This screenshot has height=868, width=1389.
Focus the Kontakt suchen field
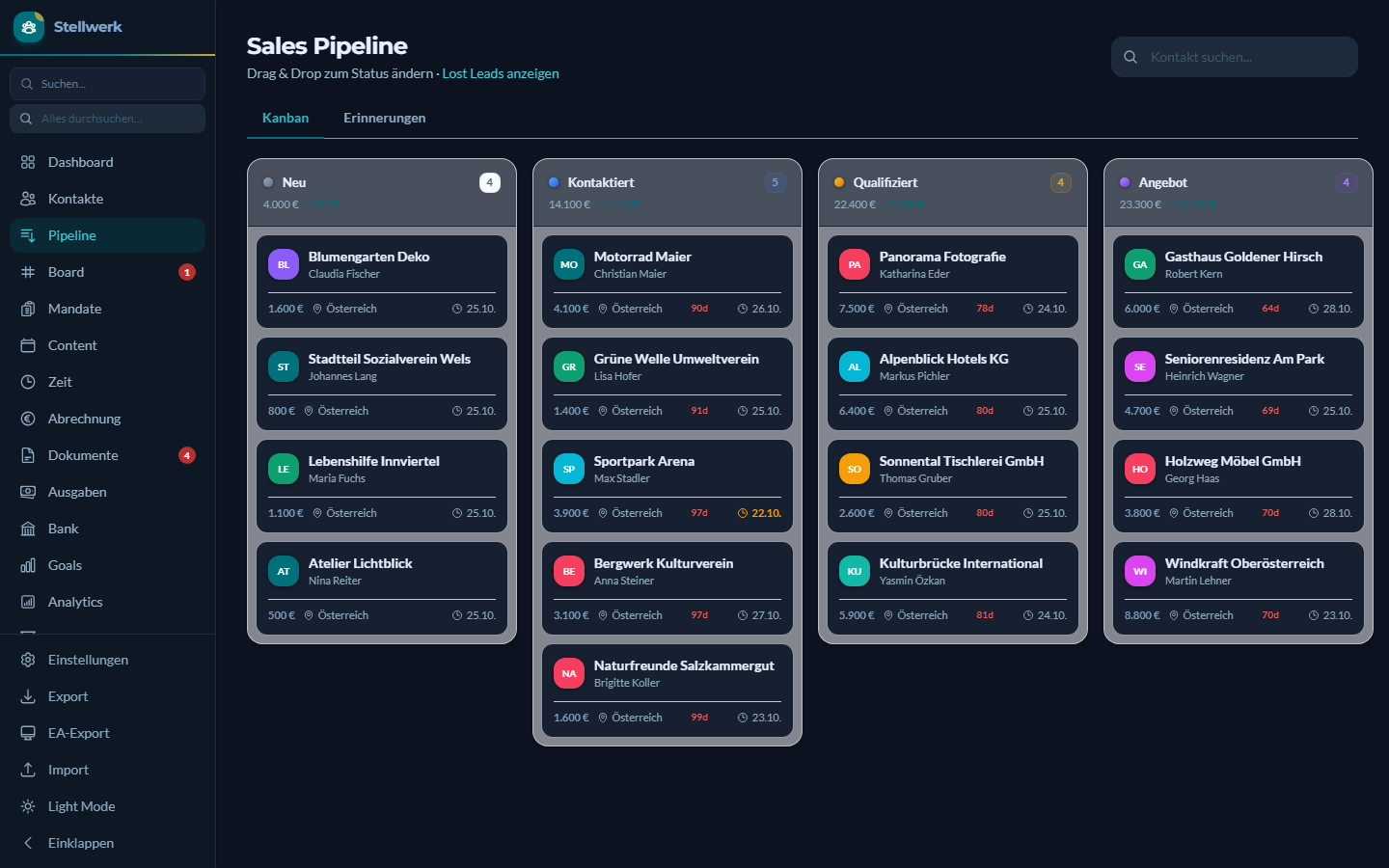1235,57
